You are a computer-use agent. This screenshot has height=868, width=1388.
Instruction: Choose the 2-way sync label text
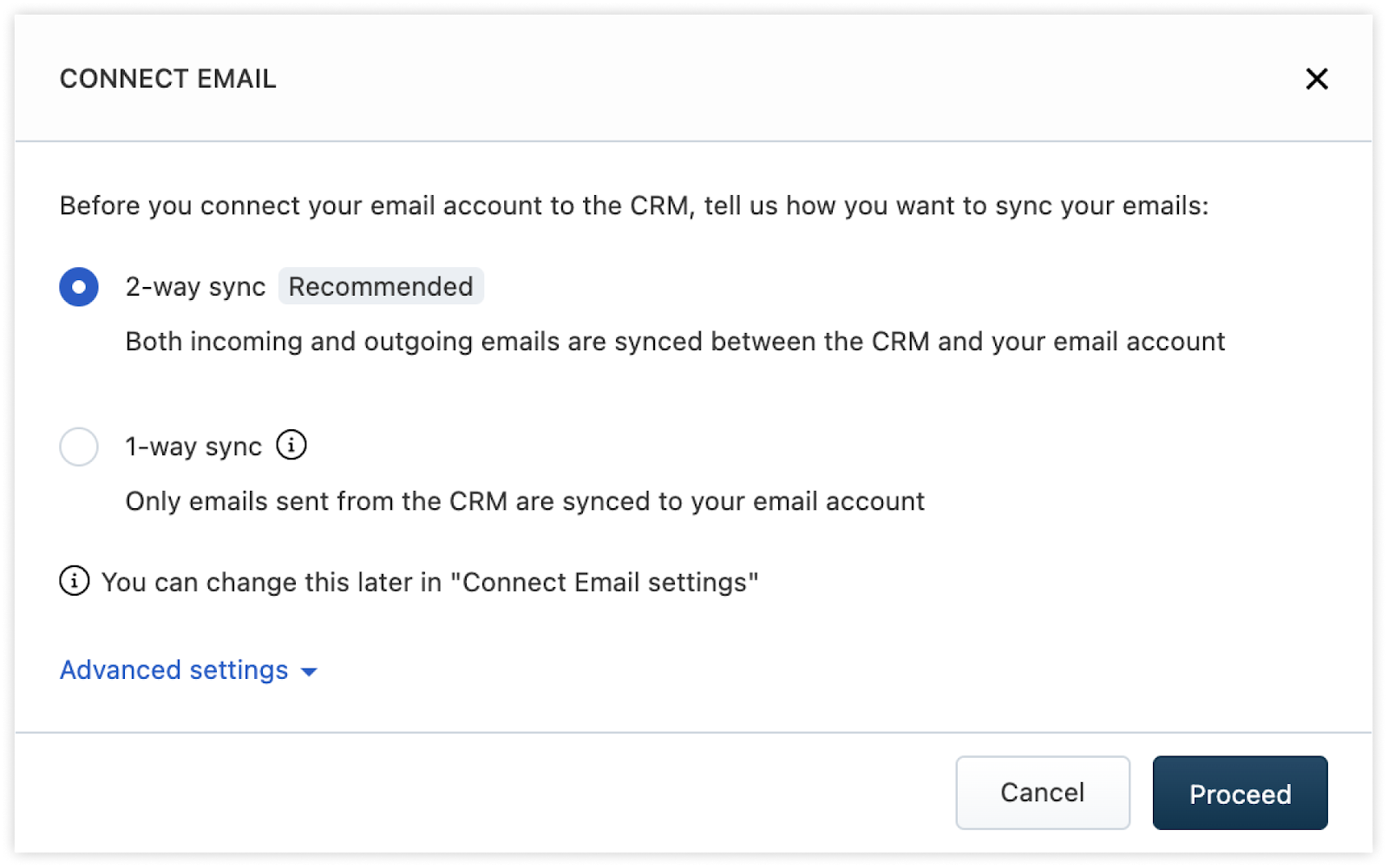point(196,287)
